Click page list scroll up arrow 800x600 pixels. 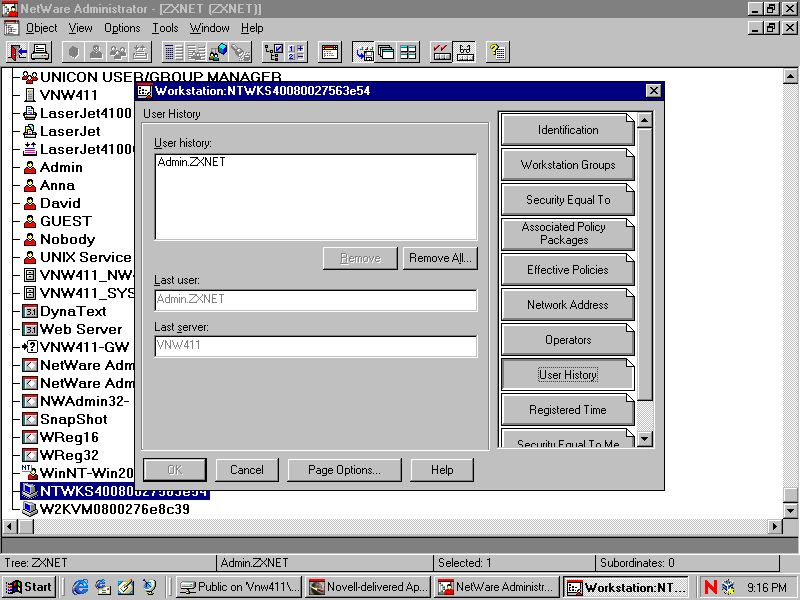tap(645, 120)
